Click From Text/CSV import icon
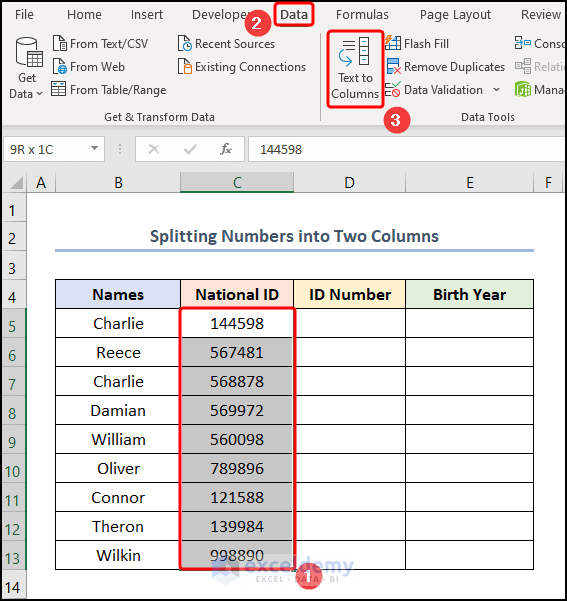Screen dimensions: 567x601 tap(60, 43)
